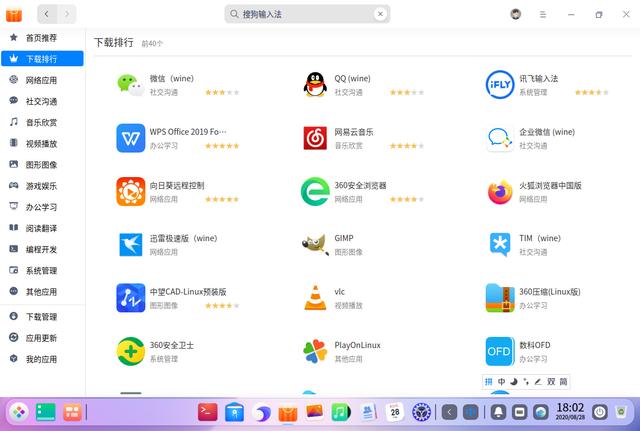640x431 pixels.
Task: Click the search magnifier icon
Action: 234,14
